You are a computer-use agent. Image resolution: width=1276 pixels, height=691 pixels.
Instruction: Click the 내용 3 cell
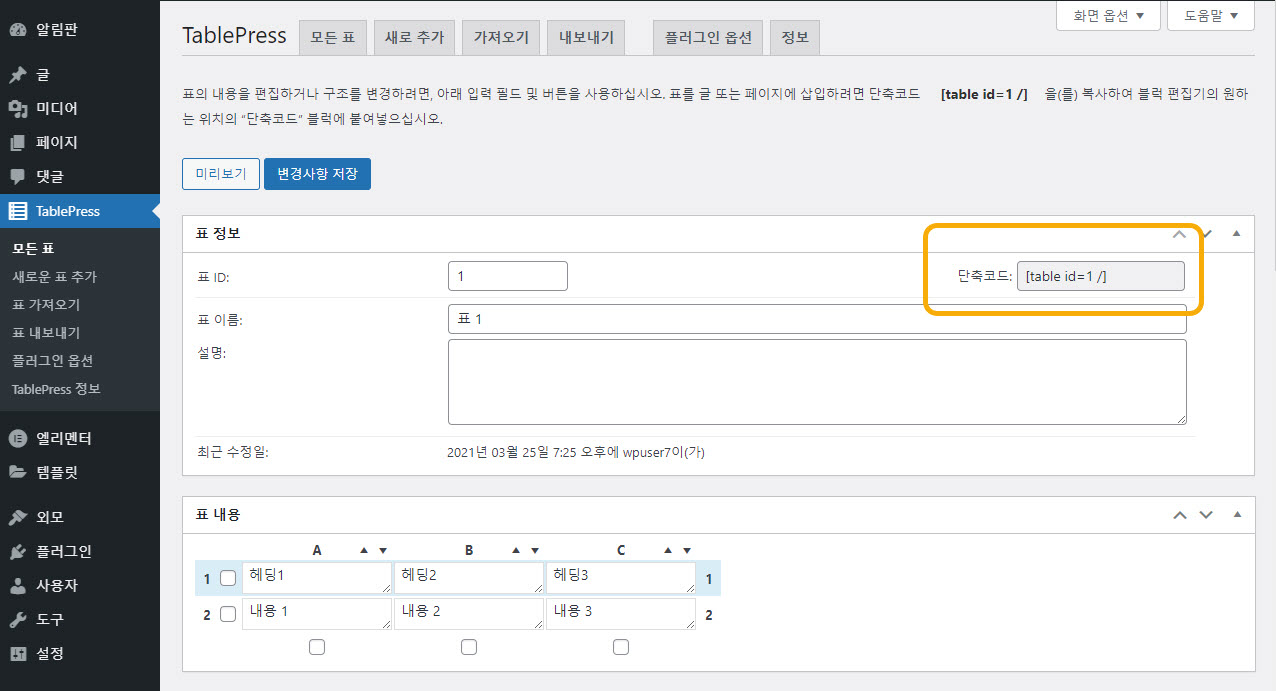click(621, 614)
